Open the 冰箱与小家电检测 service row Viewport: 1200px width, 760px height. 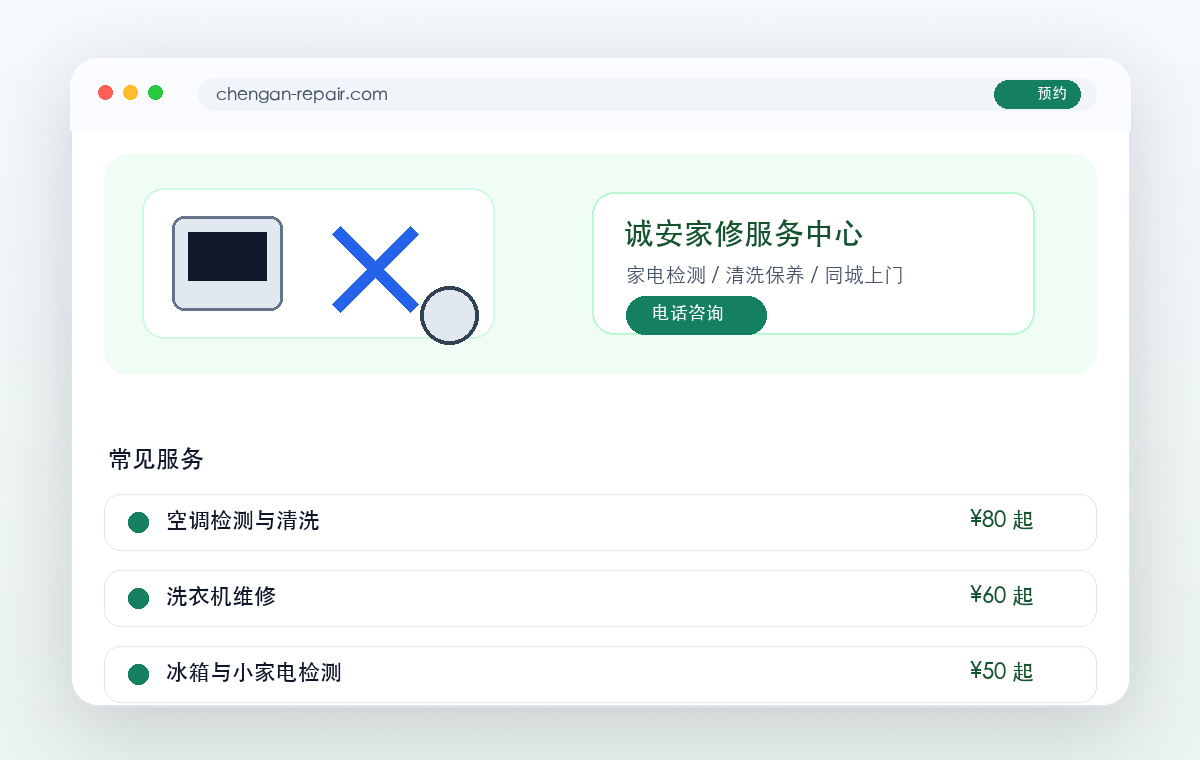600,674
